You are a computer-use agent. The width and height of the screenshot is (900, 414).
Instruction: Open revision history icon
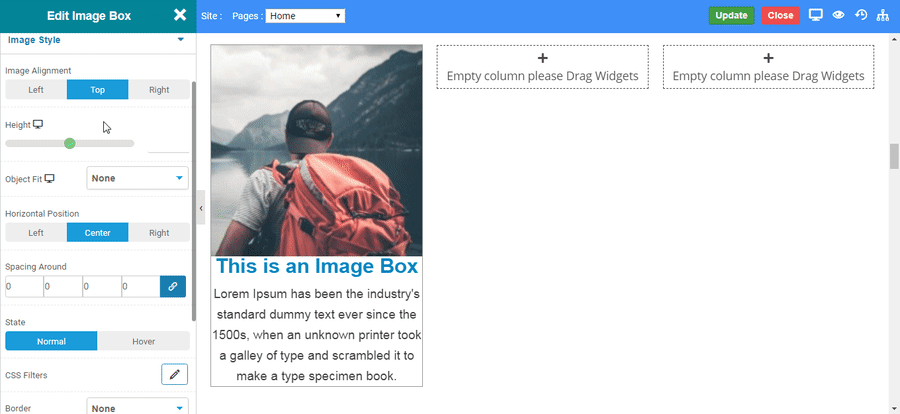(860, 15)
